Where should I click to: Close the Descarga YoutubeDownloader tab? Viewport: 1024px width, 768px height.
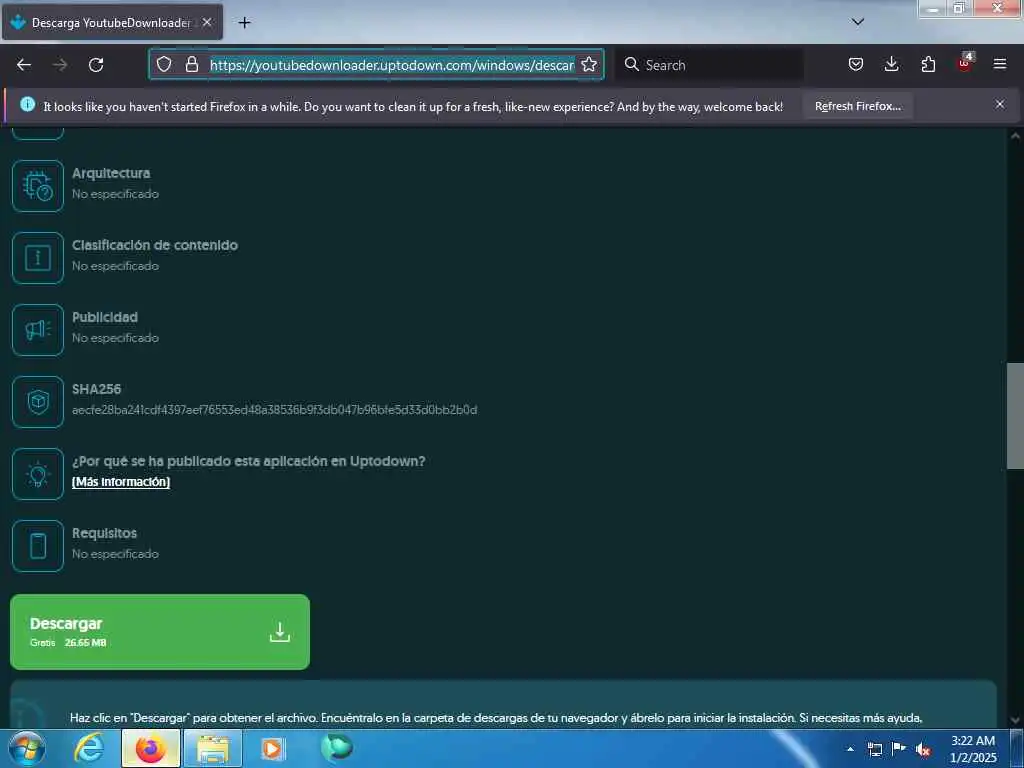pyautogui.click(x=206, y=22)
